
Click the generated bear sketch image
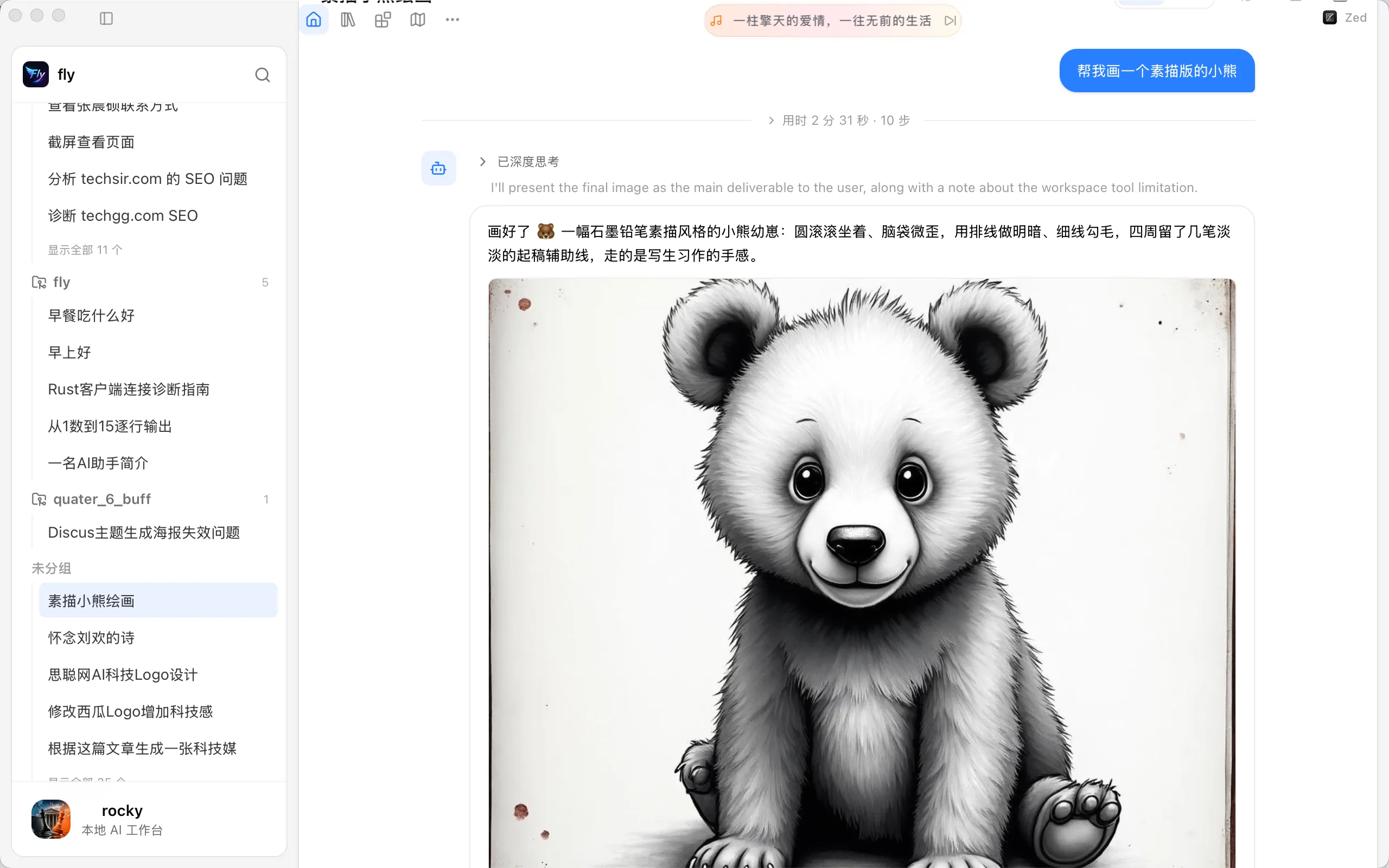[862, 573]
